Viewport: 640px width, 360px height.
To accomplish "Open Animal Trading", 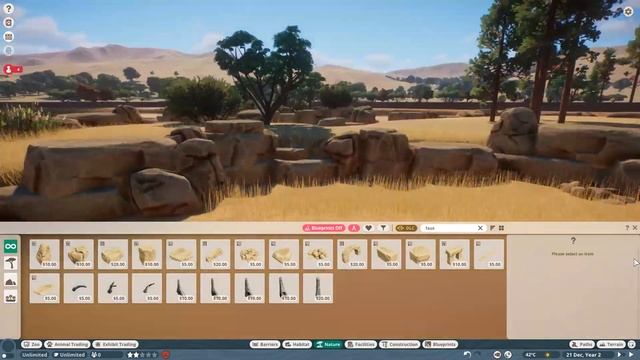I will point(67,344).
